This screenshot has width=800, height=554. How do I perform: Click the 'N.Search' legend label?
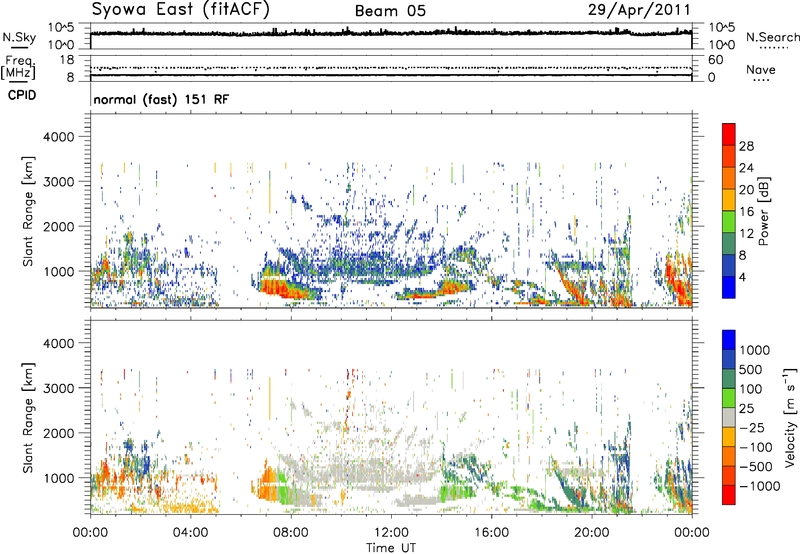[x=772, y=37]
